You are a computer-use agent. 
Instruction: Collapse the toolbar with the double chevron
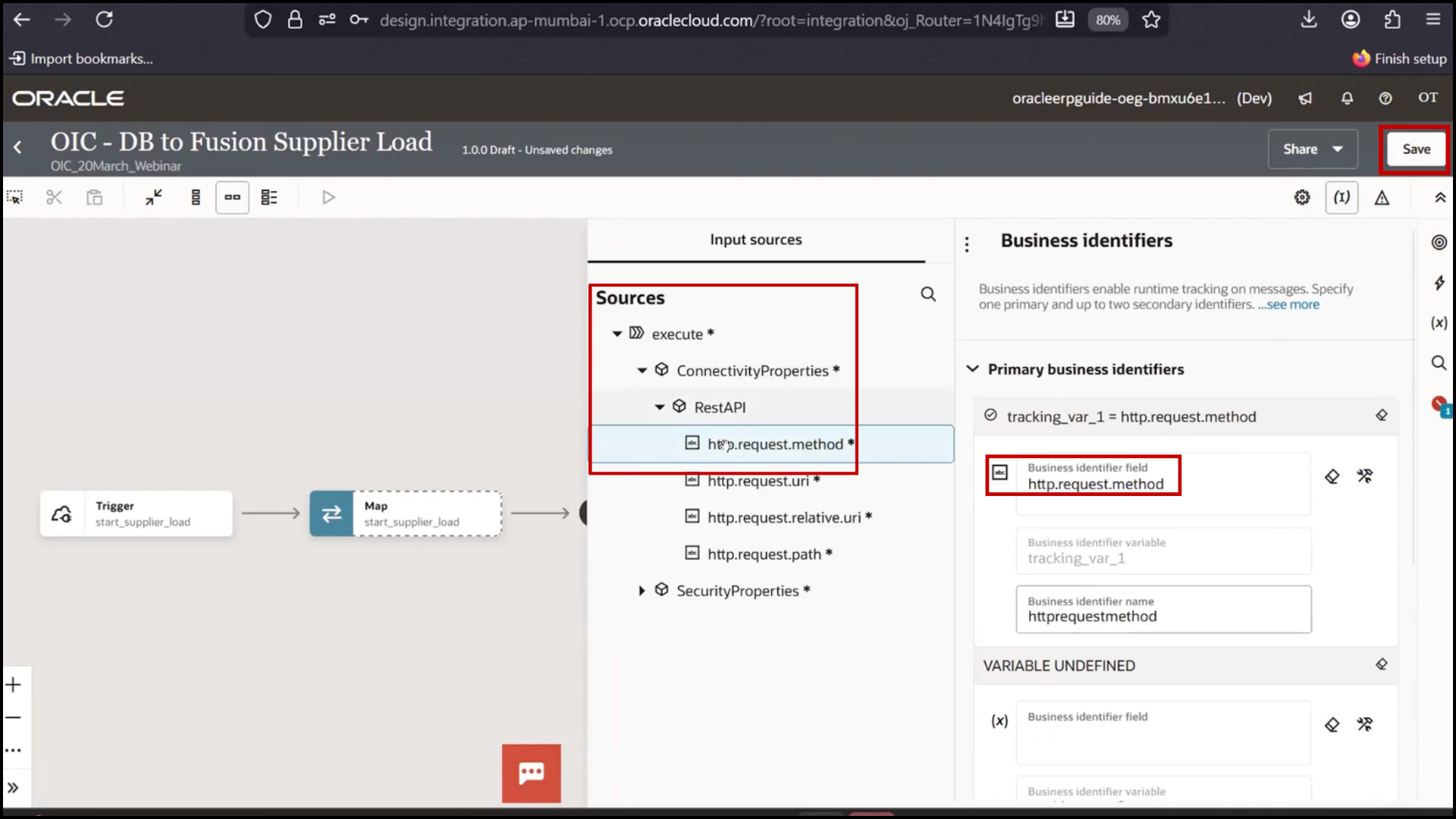1440,197
